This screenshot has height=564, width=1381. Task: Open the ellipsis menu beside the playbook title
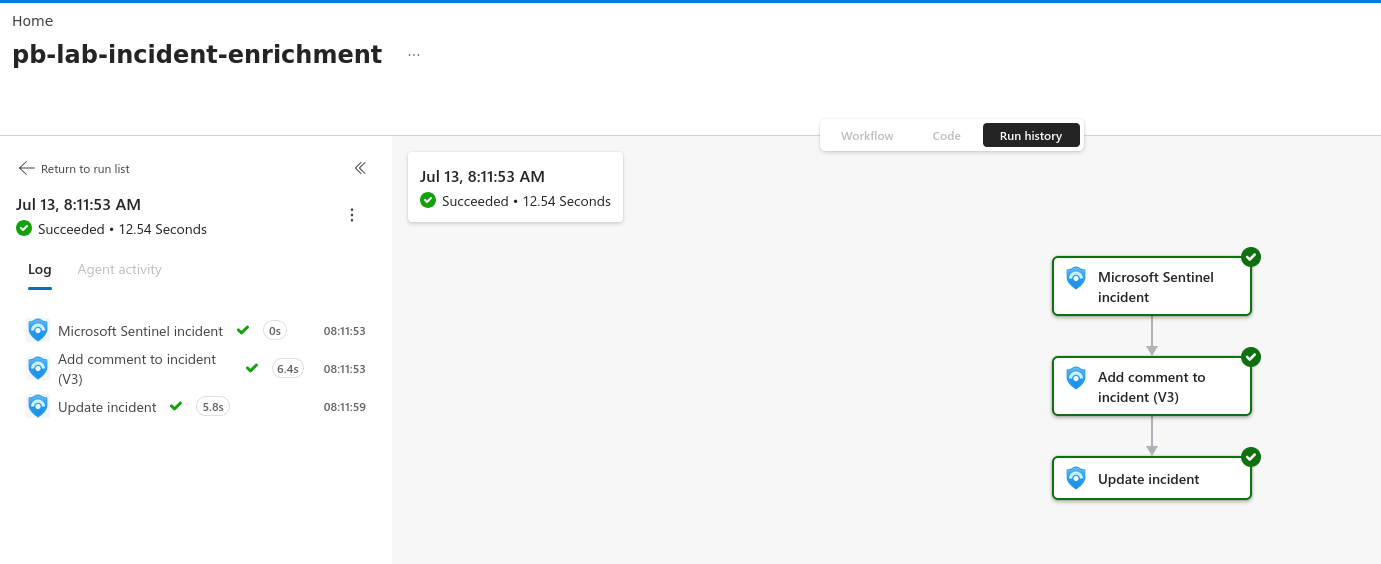[x=414, y=55]
